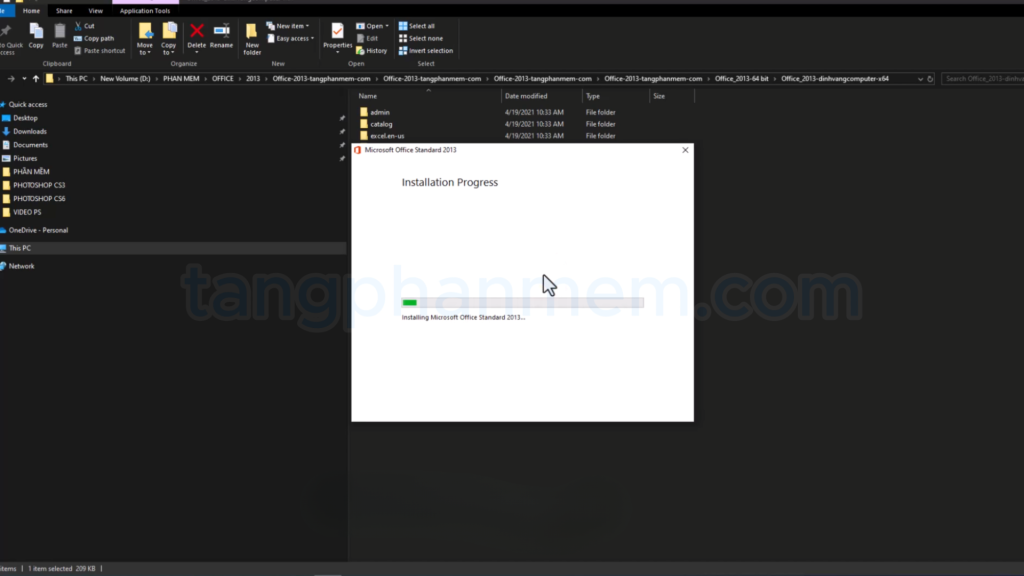Select the excel.en-us folder
The height and width of the screenshot is (576, 1024).
pos(387,136)
